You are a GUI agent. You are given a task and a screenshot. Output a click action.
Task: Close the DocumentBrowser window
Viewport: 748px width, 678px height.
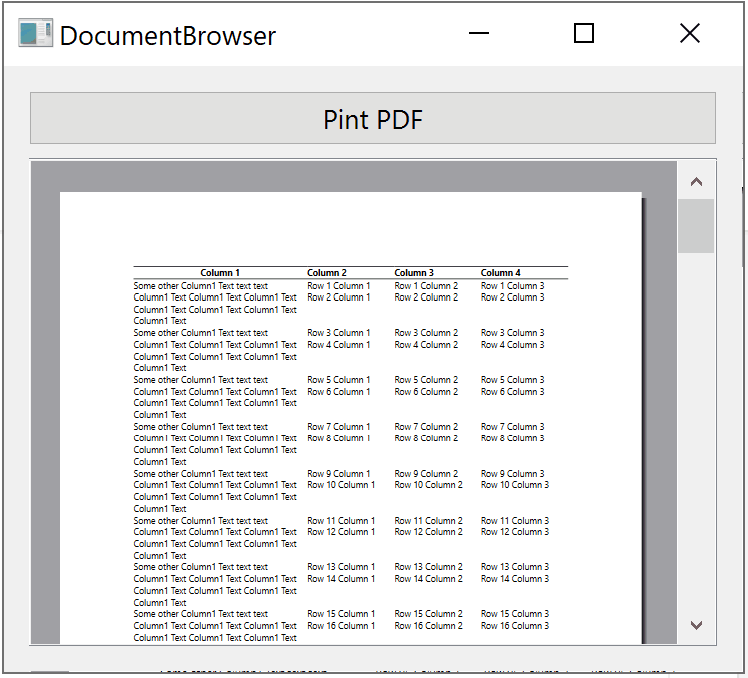689,34
